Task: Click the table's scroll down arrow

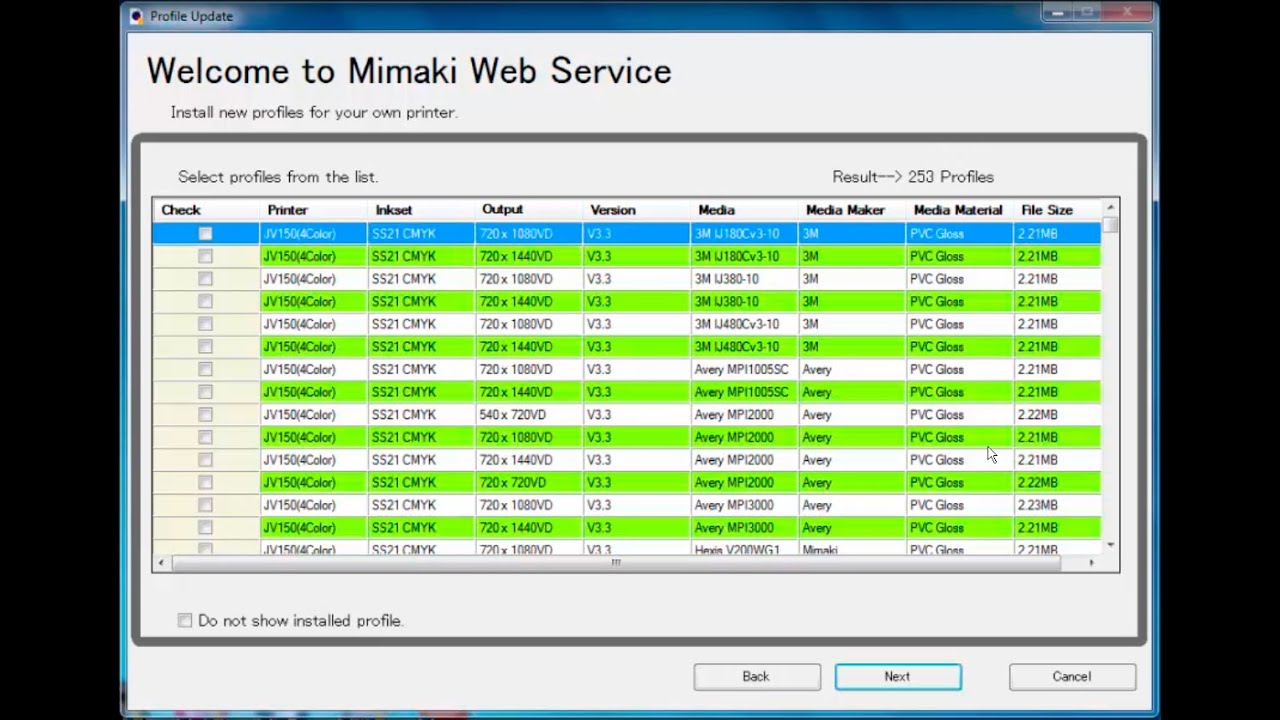Action: pyautogui.click(x=1110, y=545)
